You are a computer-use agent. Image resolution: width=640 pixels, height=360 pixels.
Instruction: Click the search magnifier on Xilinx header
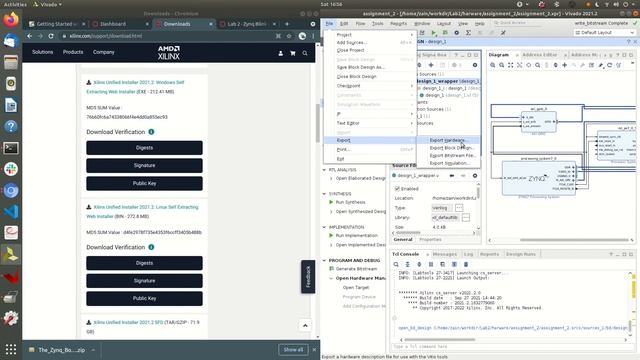[305, 53]
